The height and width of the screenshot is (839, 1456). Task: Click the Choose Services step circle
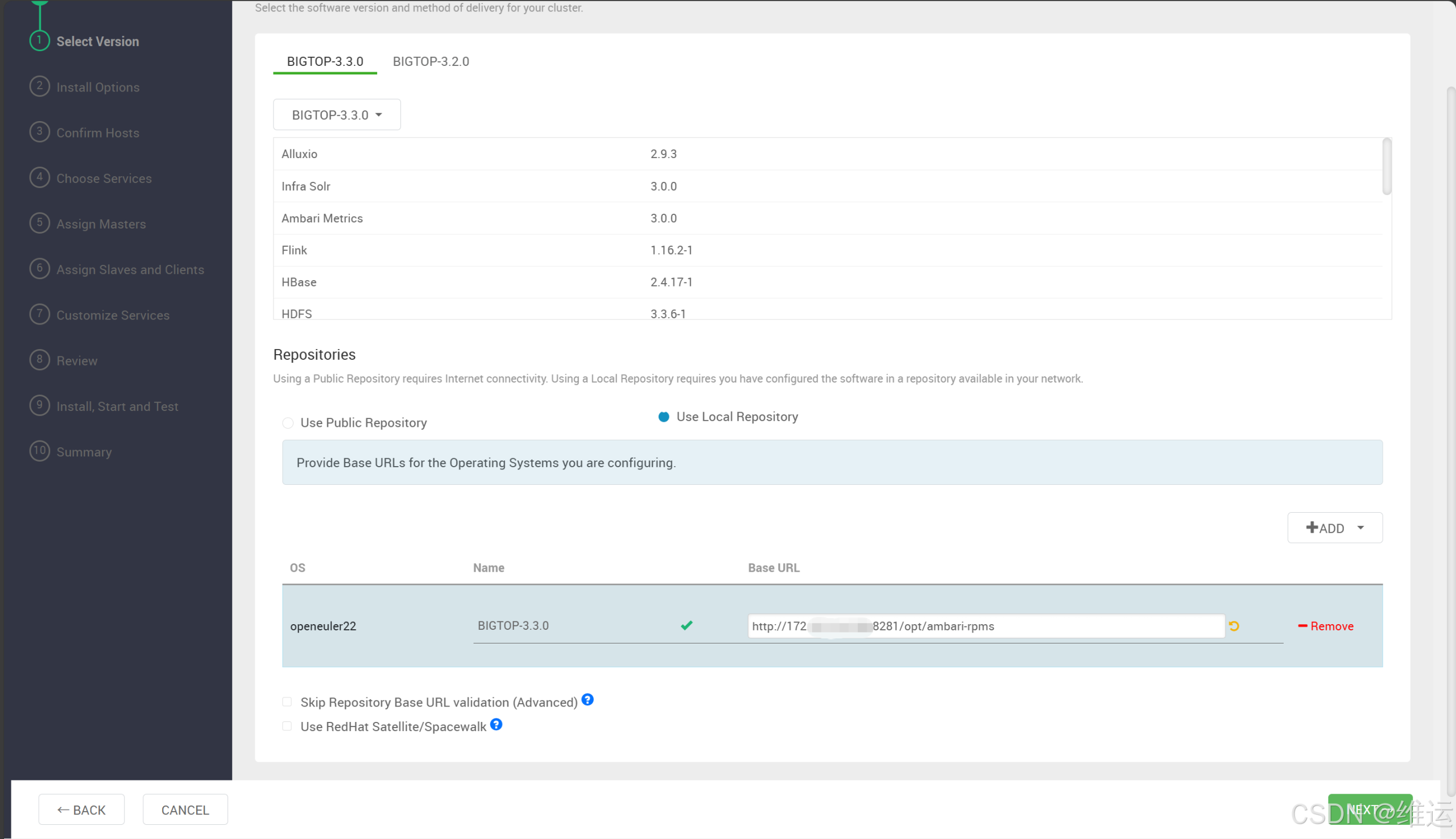pos(39,177)
